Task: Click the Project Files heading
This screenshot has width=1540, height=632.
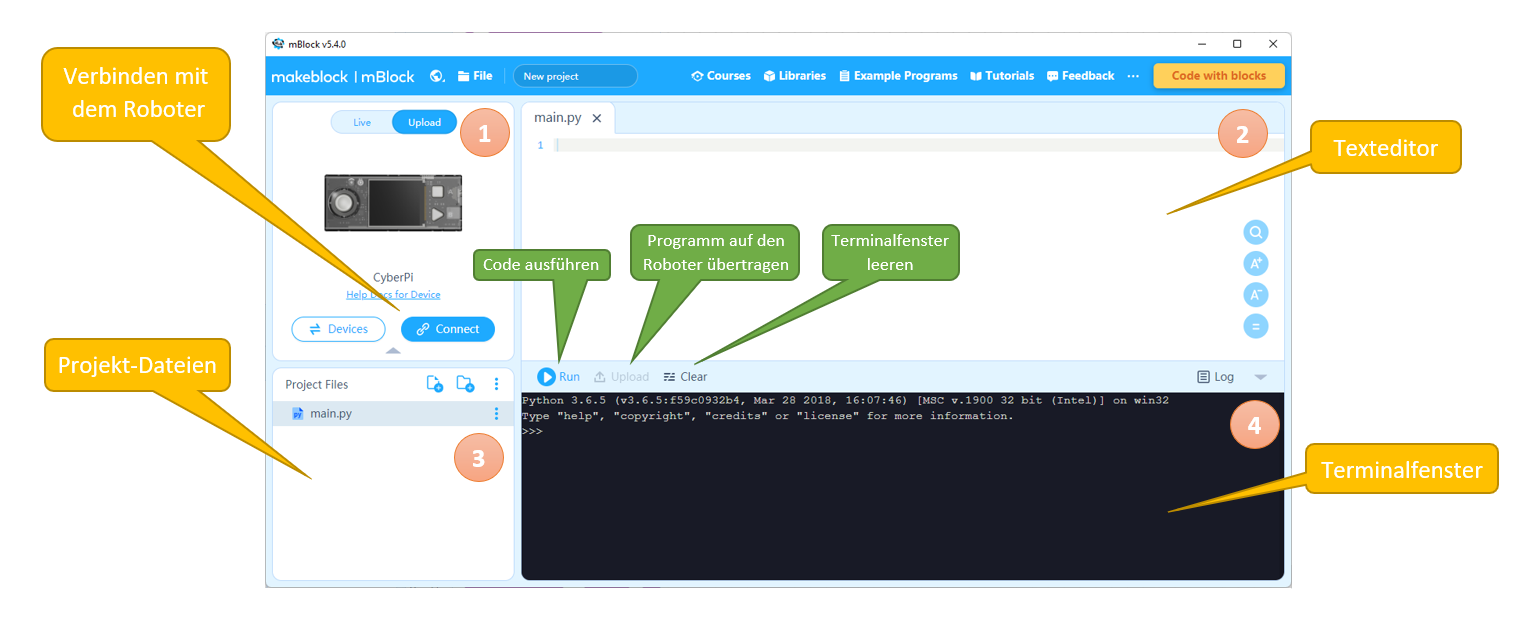Action: [x=316, y=384]
